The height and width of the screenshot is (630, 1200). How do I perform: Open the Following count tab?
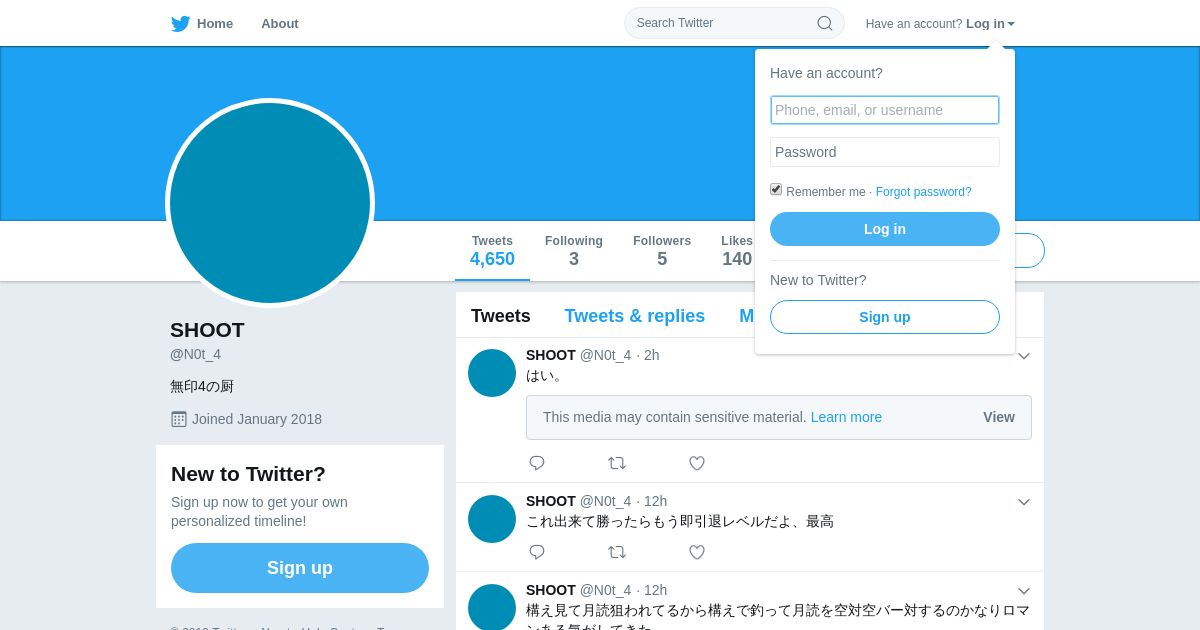click(574, 251)
